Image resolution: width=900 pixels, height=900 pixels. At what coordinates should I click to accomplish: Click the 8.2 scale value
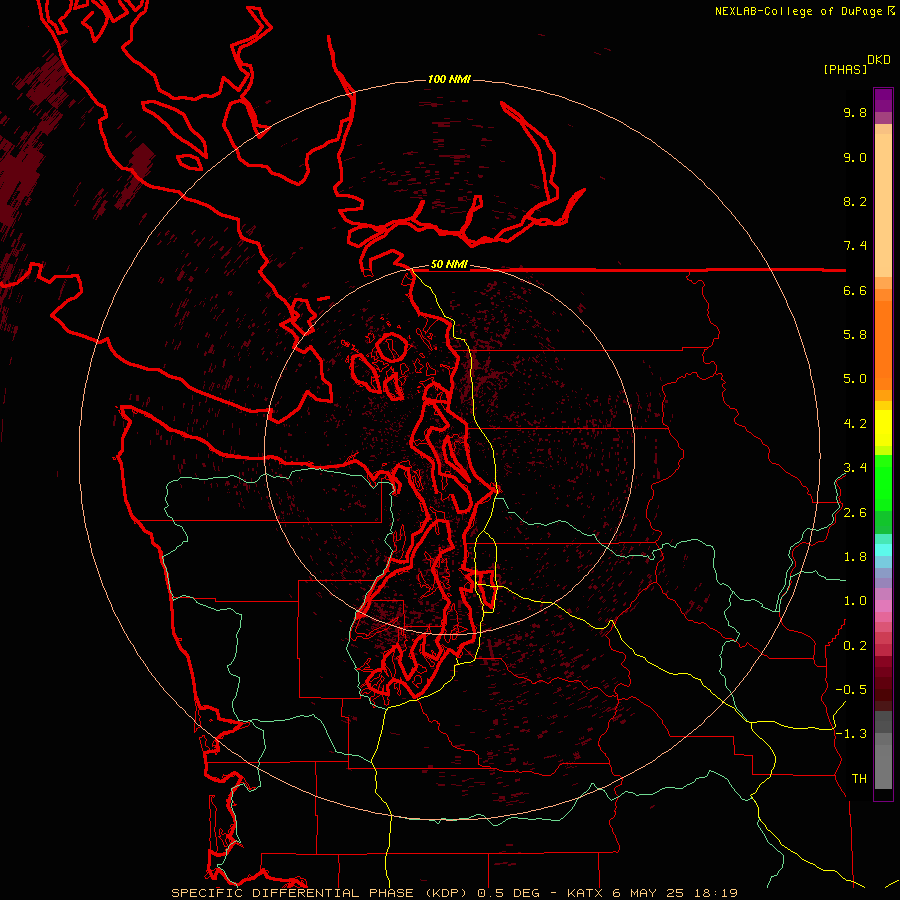click(855, 201)
